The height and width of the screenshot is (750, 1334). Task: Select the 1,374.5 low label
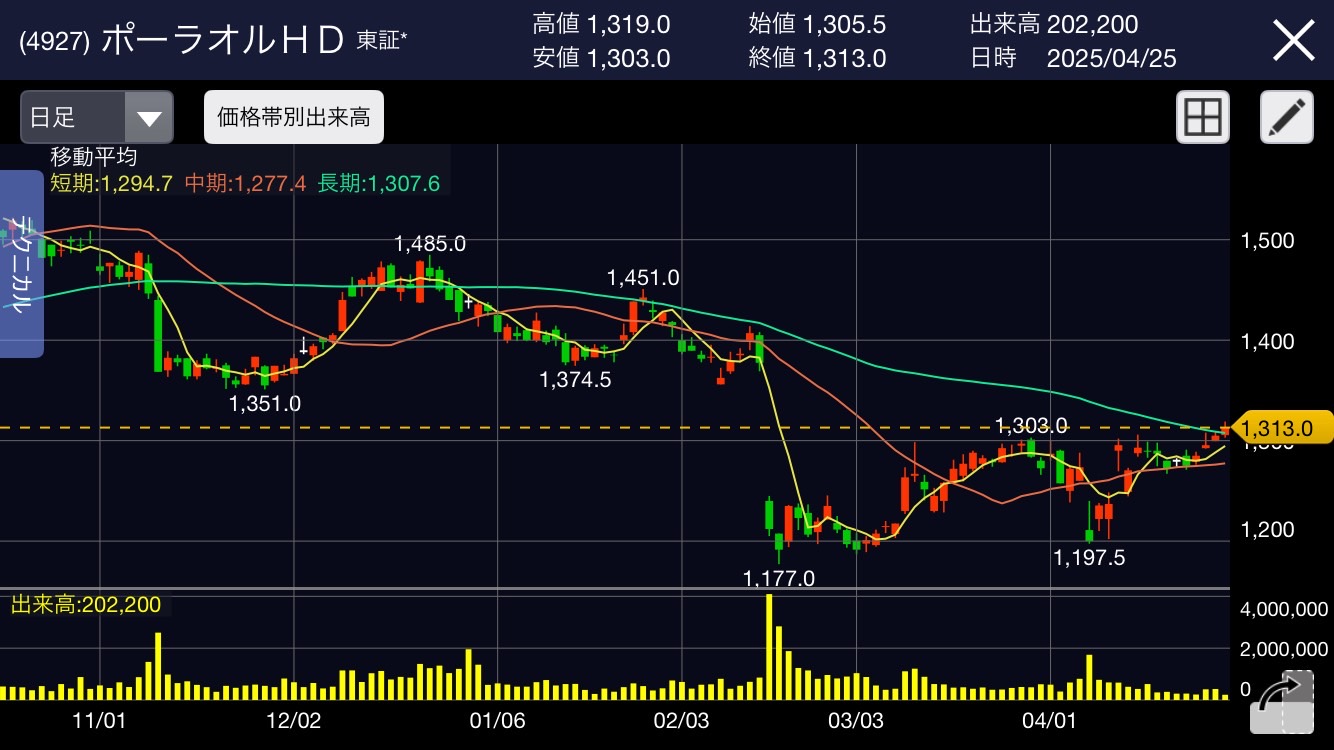[x=575, y=379]
